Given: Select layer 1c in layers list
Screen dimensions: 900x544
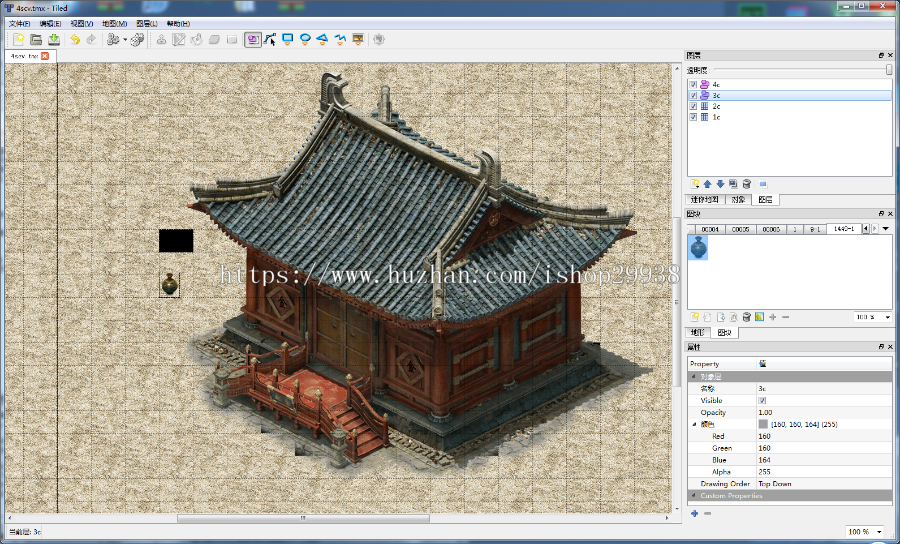Looking at the screenshot, I should [x=790, y=117].
